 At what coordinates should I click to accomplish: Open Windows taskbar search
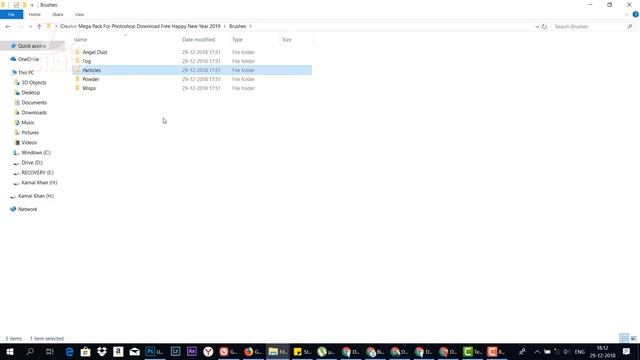click(x=30, y=351)
